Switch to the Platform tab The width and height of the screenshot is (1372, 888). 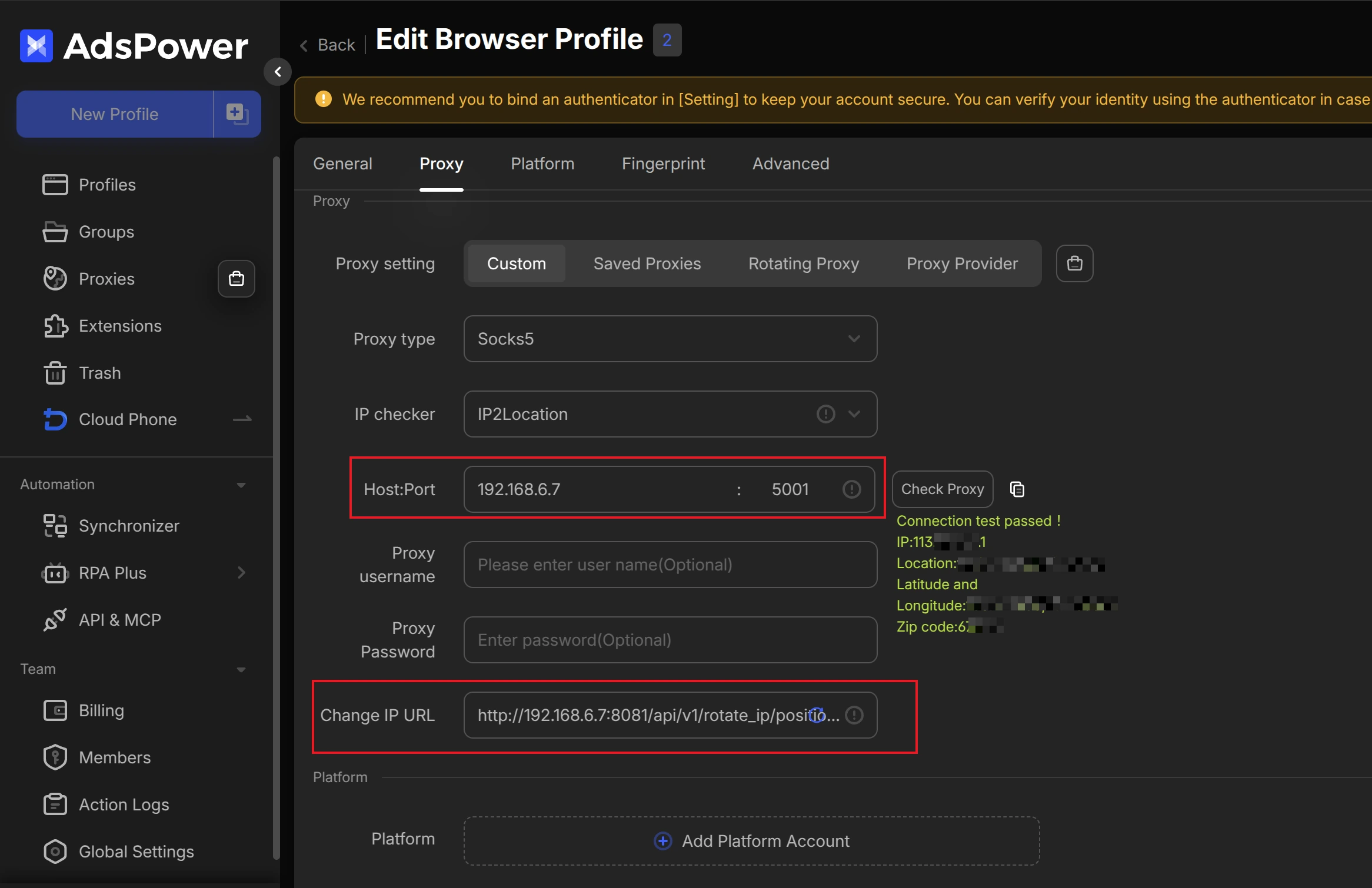point(542,163)
